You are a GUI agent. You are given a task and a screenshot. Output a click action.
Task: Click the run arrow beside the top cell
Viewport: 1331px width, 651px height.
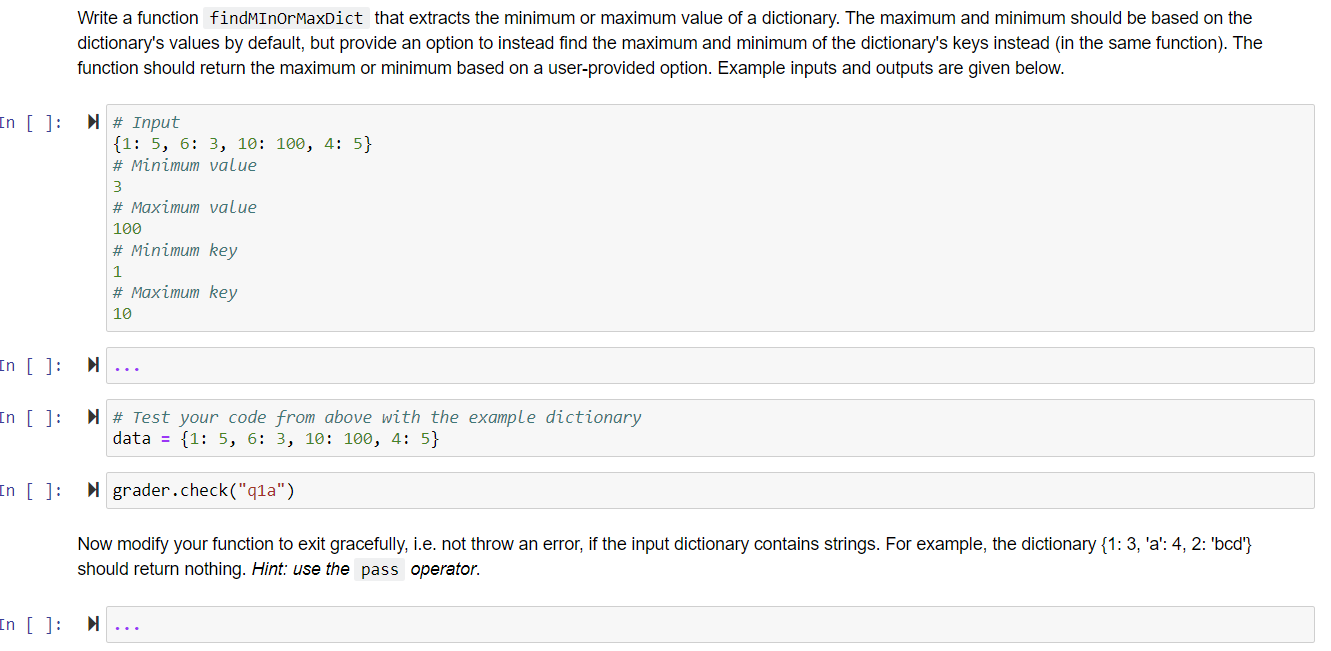coord(93,122)
